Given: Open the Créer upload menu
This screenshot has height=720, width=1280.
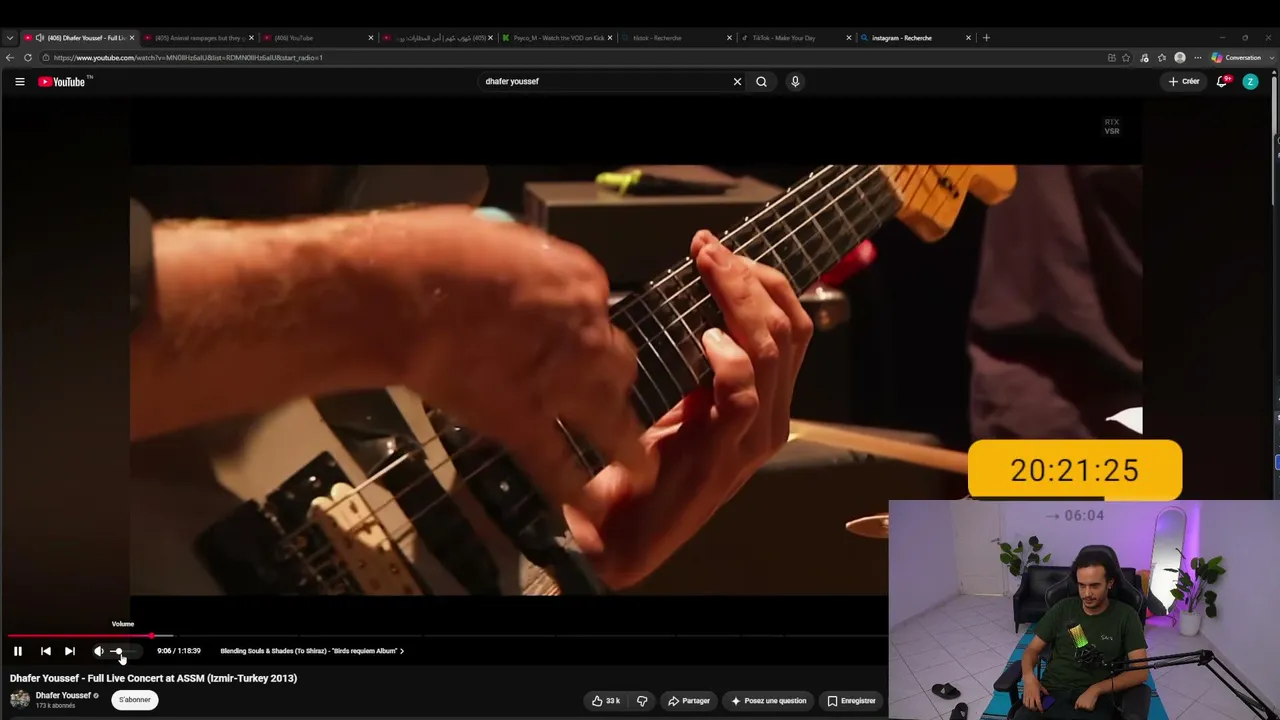Looking at the screenshot, I should pos(1184,82).
